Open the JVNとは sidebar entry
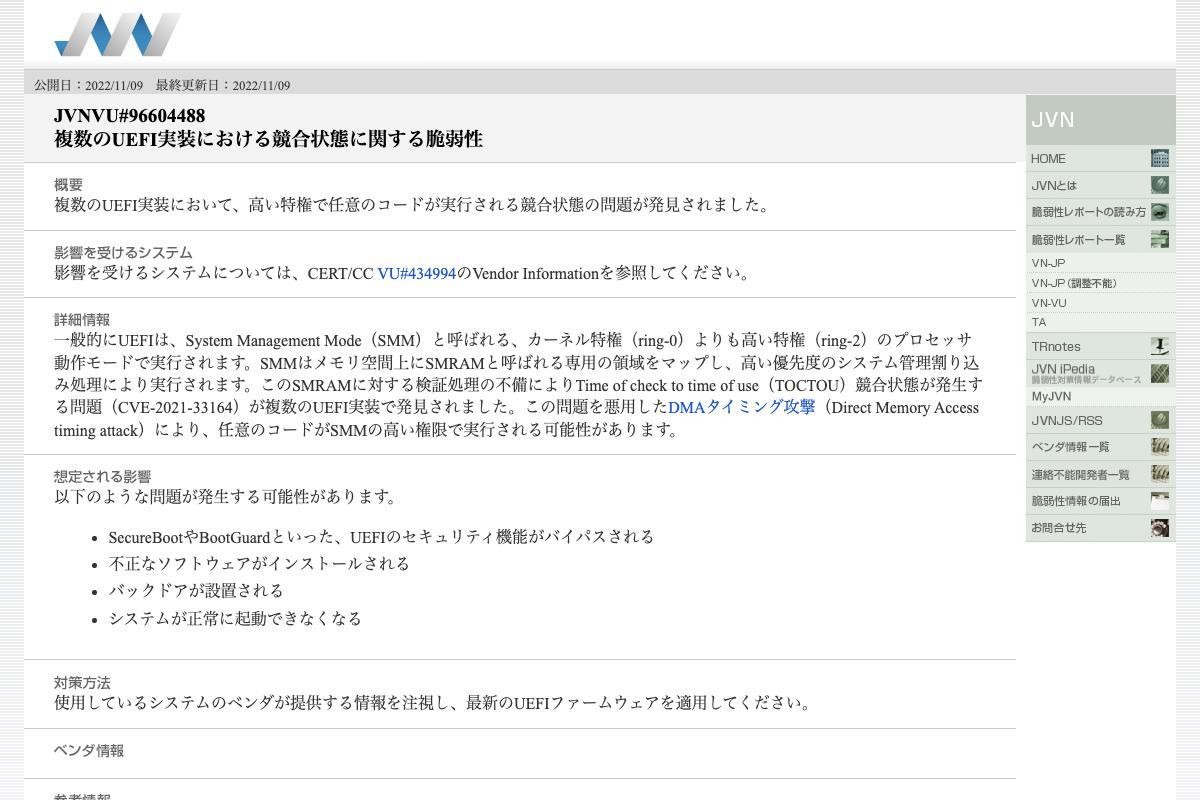The image size is (1200, 800). coord(1100,185)
